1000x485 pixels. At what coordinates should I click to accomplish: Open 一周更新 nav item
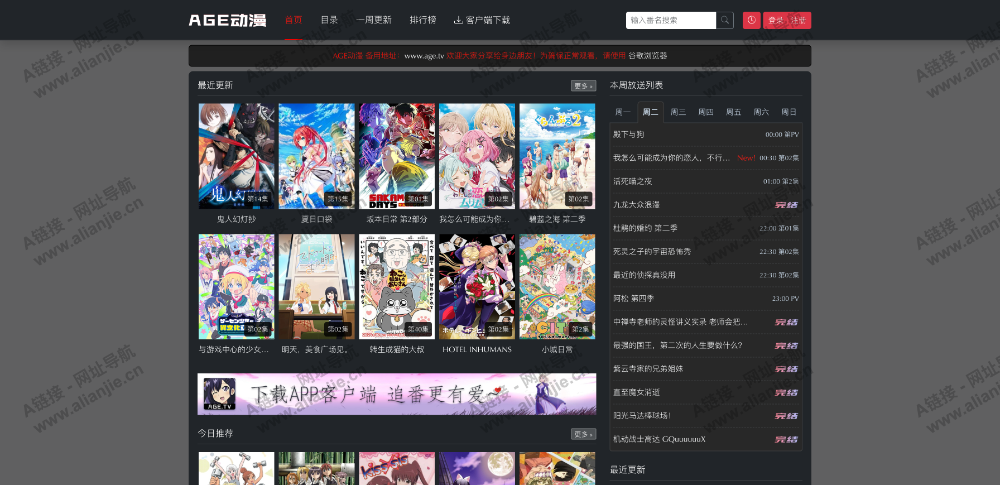coord(374,20)
